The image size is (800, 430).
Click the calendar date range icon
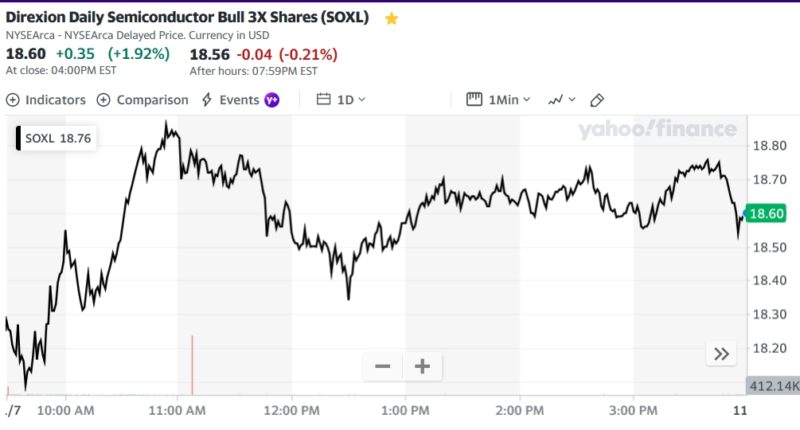click(323, 100)
